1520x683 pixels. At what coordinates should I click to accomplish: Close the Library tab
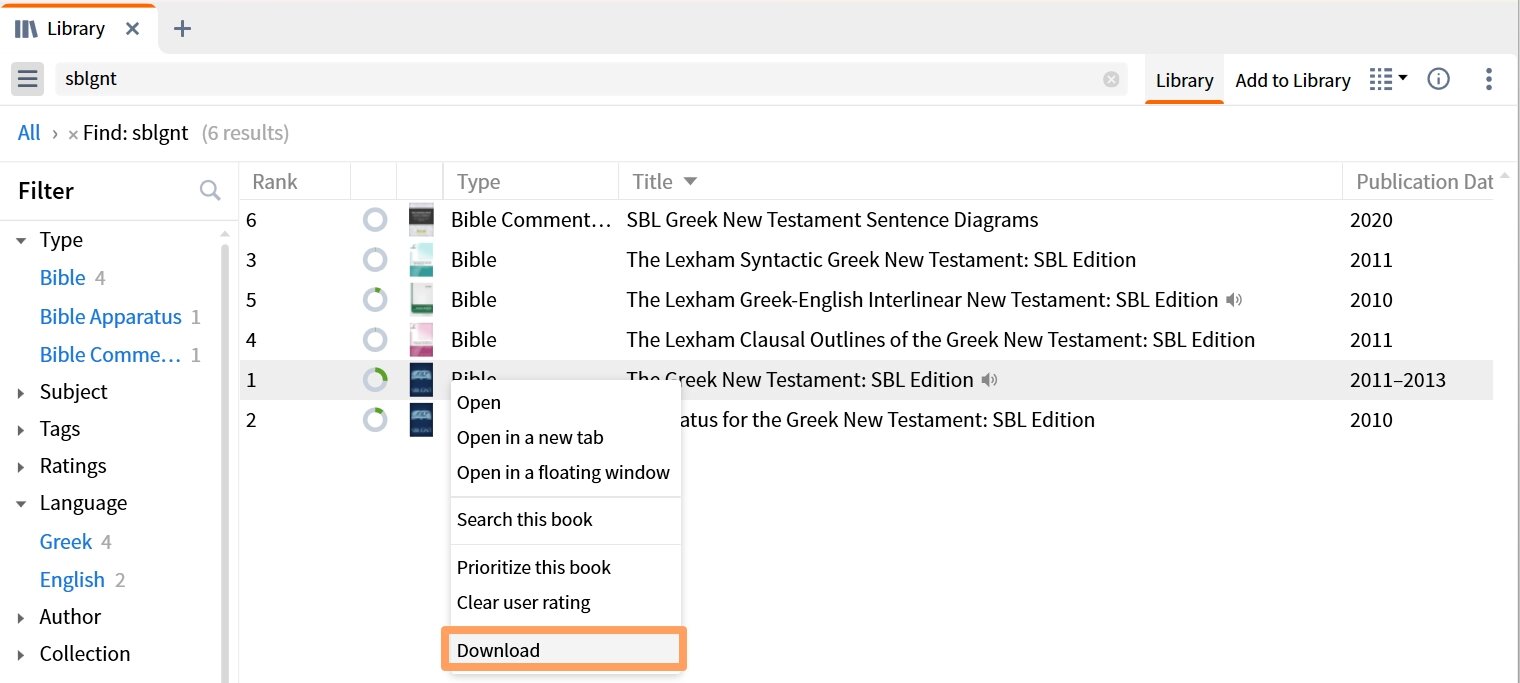pyautogui.click(x=132, y=29)
